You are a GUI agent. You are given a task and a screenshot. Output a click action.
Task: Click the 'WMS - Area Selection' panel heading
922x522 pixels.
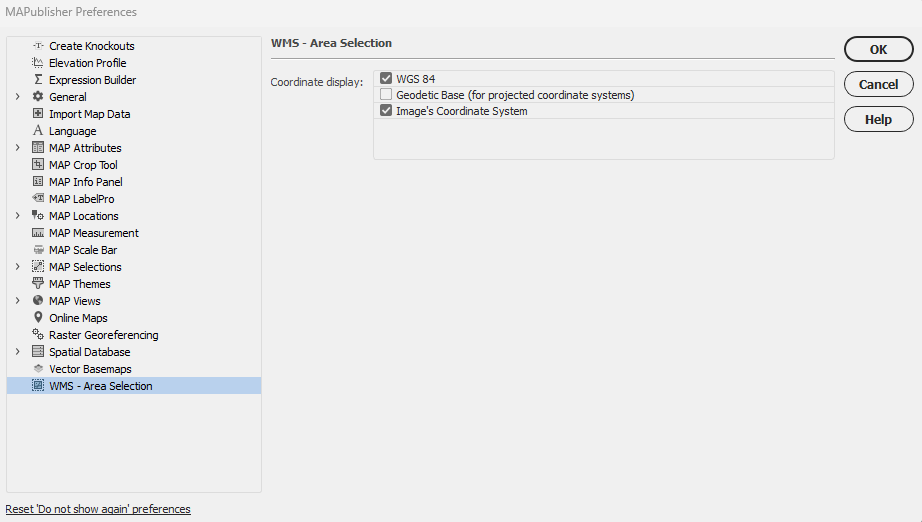(331, 43)
